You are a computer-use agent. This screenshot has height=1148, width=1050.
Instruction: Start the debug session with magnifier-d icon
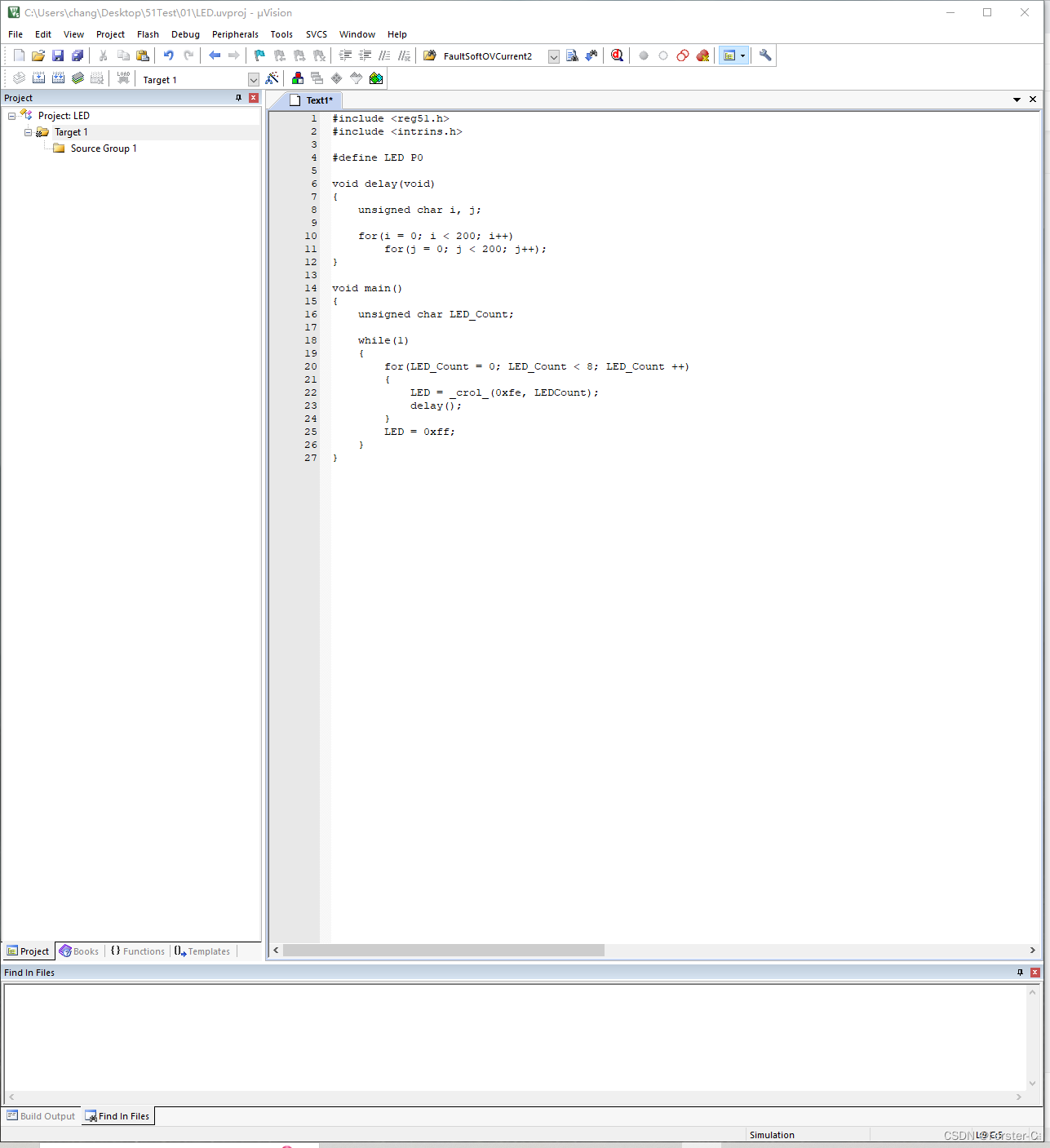(x=618, y=55)
